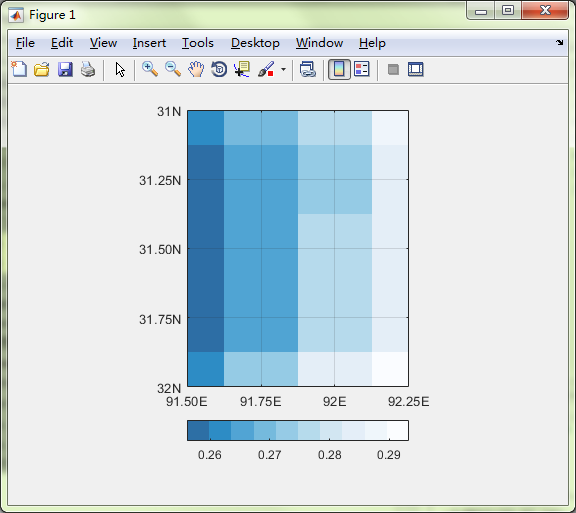Click the Link Plot toolbar icon
The height and width of the screenshot is (513, 576).
point(307,69)
